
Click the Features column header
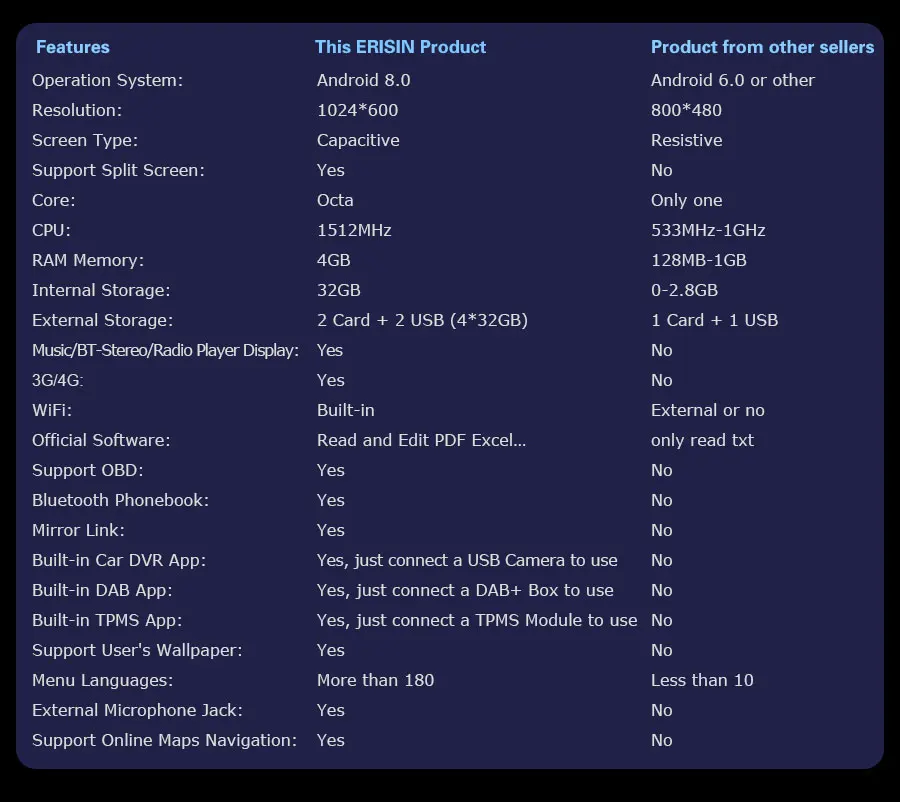point(72,47)
